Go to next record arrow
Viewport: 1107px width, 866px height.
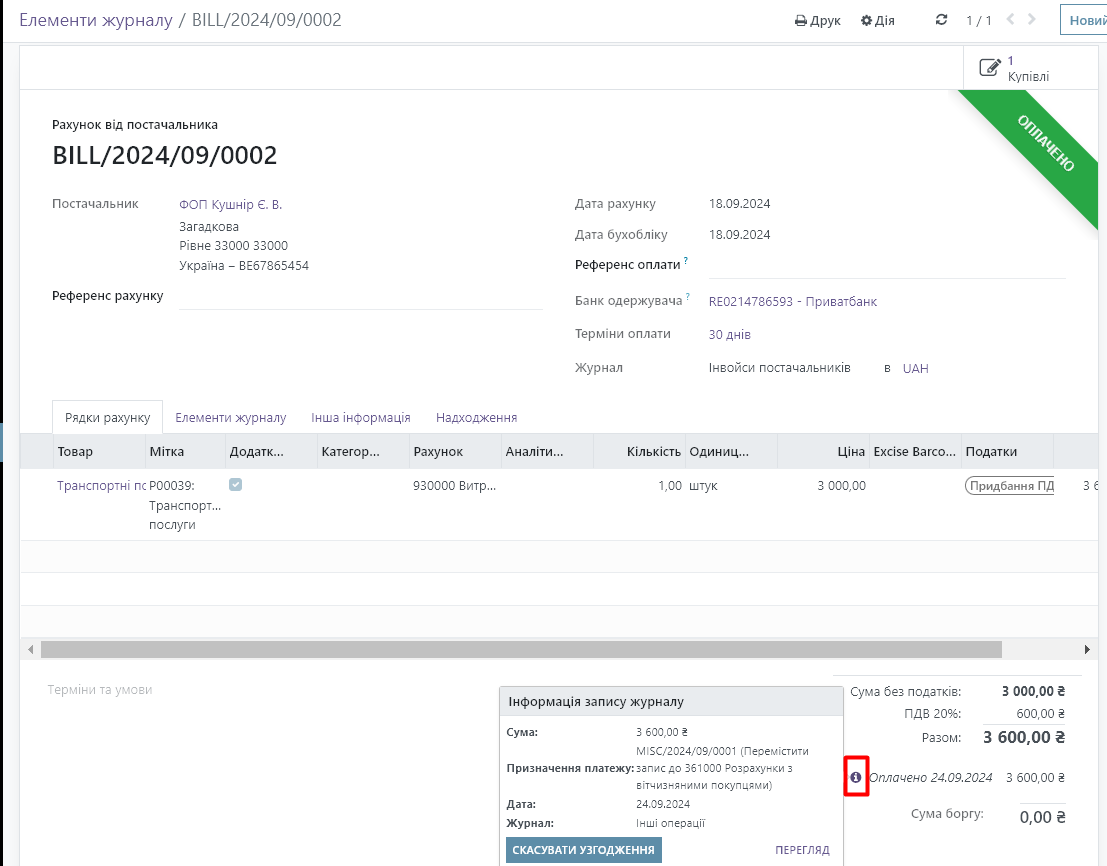1033,19
